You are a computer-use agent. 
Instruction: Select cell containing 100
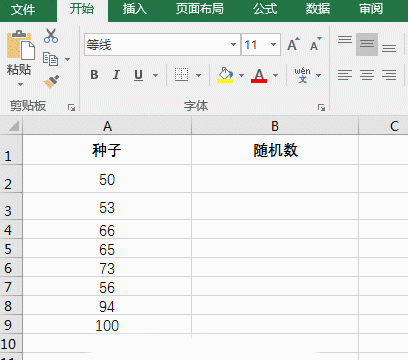[107, 324]
